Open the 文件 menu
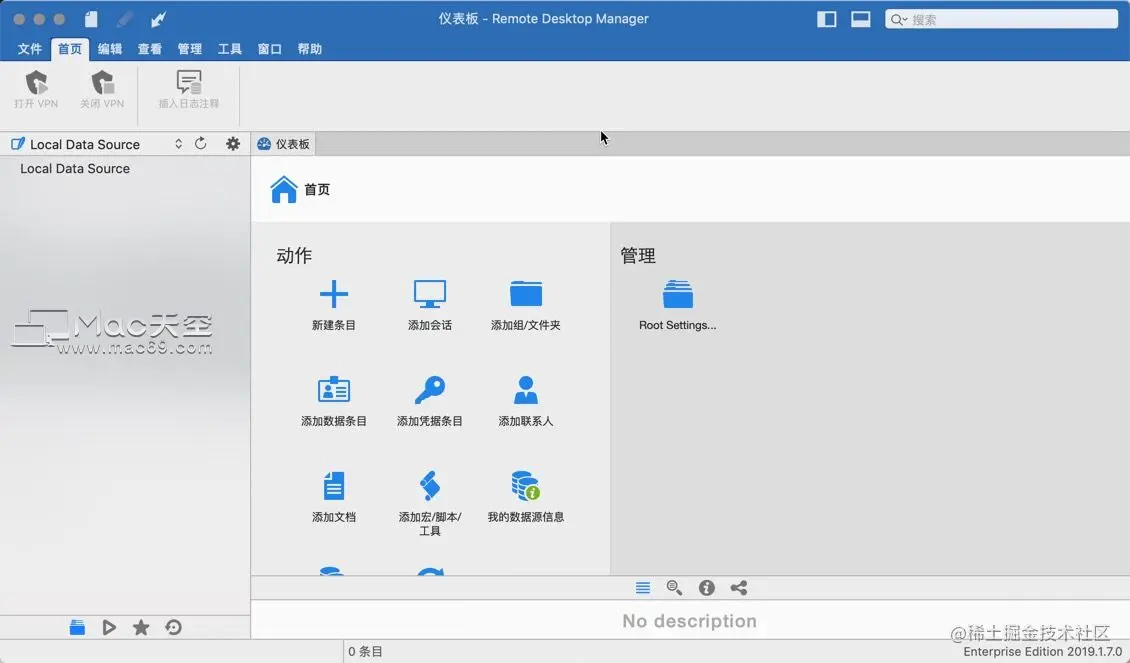This screenshot has height=663, width=1130. (x=30, y=49)
